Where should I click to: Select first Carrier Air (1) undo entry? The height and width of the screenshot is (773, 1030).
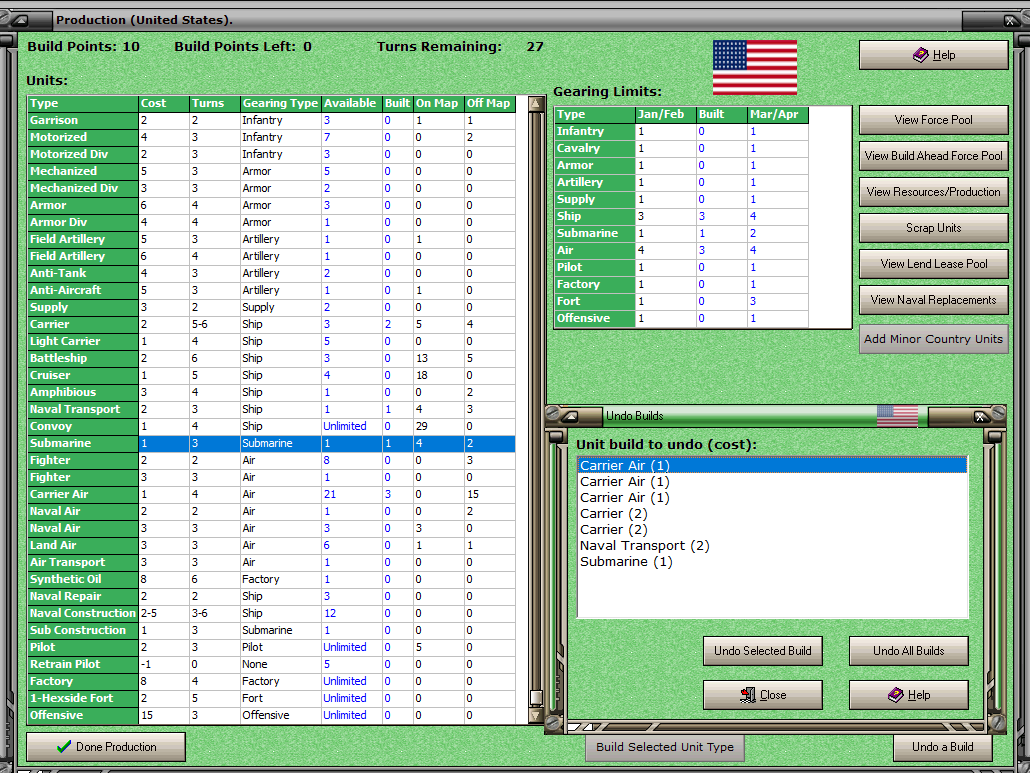772,466
